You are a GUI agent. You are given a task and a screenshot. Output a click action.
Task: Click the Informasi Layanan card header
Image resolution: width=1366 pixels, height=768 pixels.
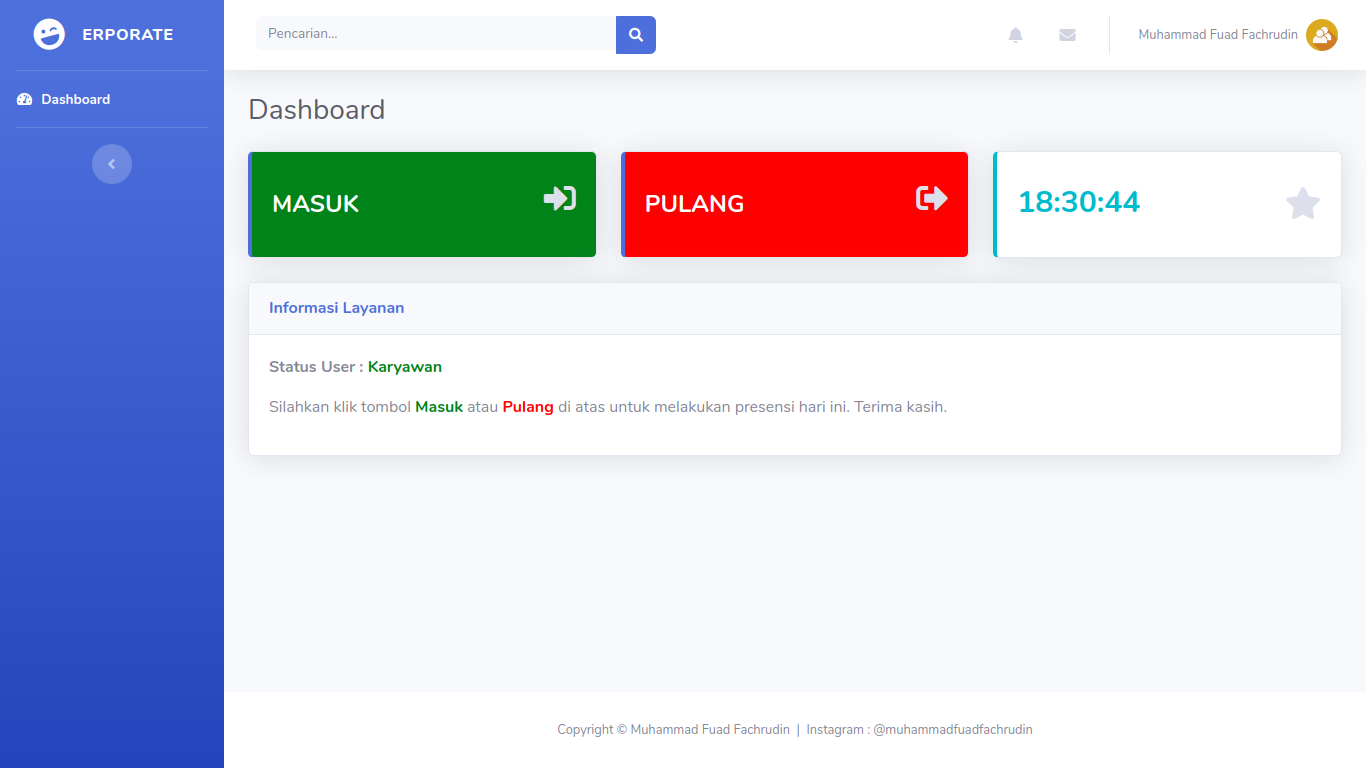coord(795,308)
